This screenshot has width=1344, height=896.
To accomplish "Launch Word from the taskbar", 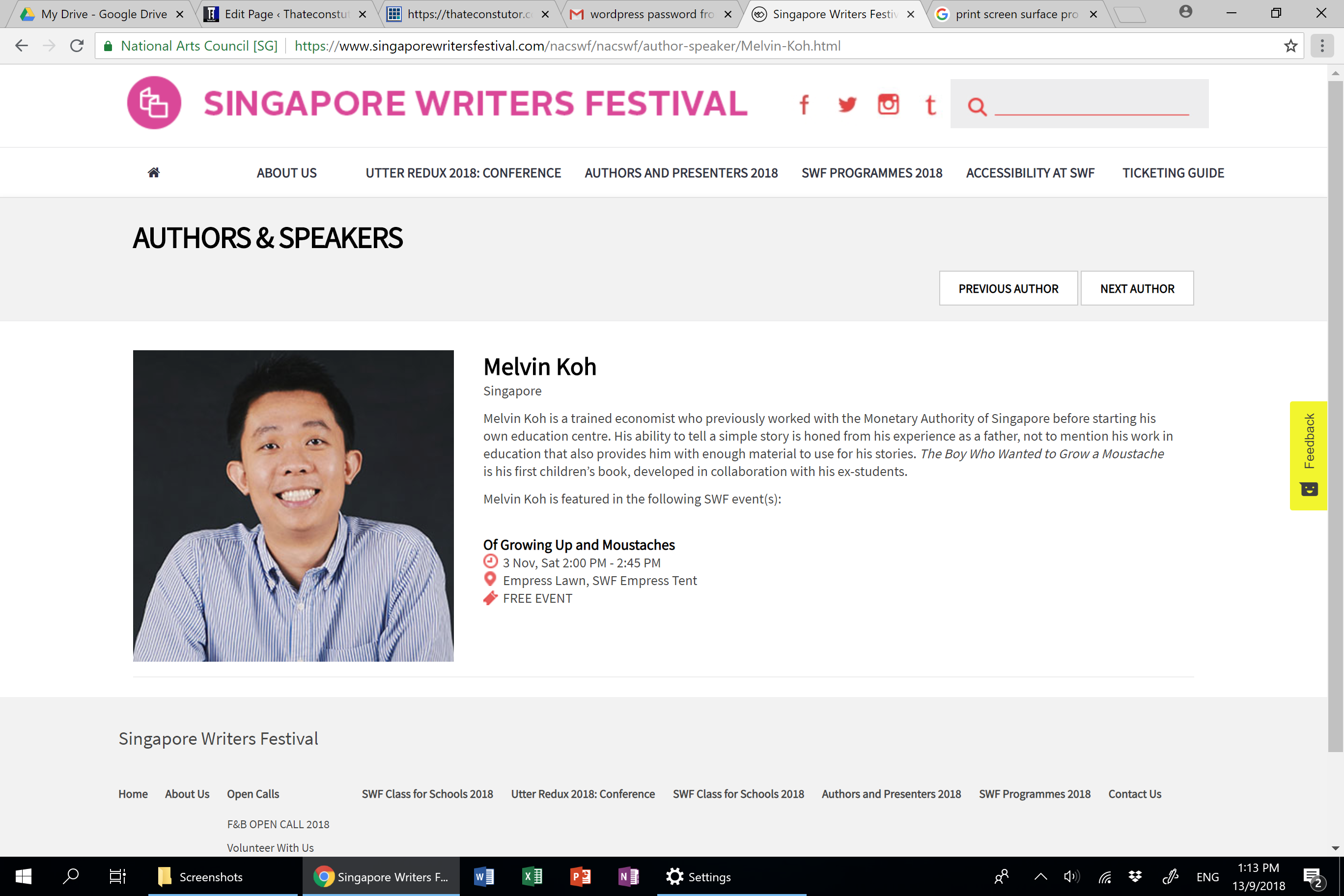I will (x=483, y=876).
